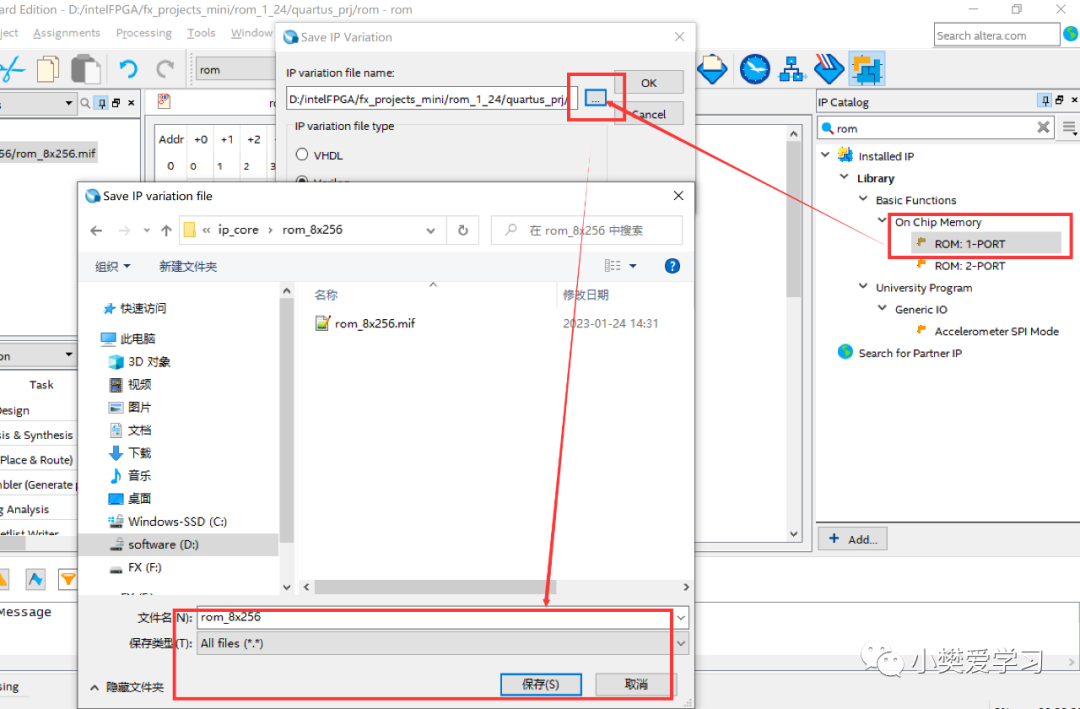Click Search for Partner IP

point(910,353)
